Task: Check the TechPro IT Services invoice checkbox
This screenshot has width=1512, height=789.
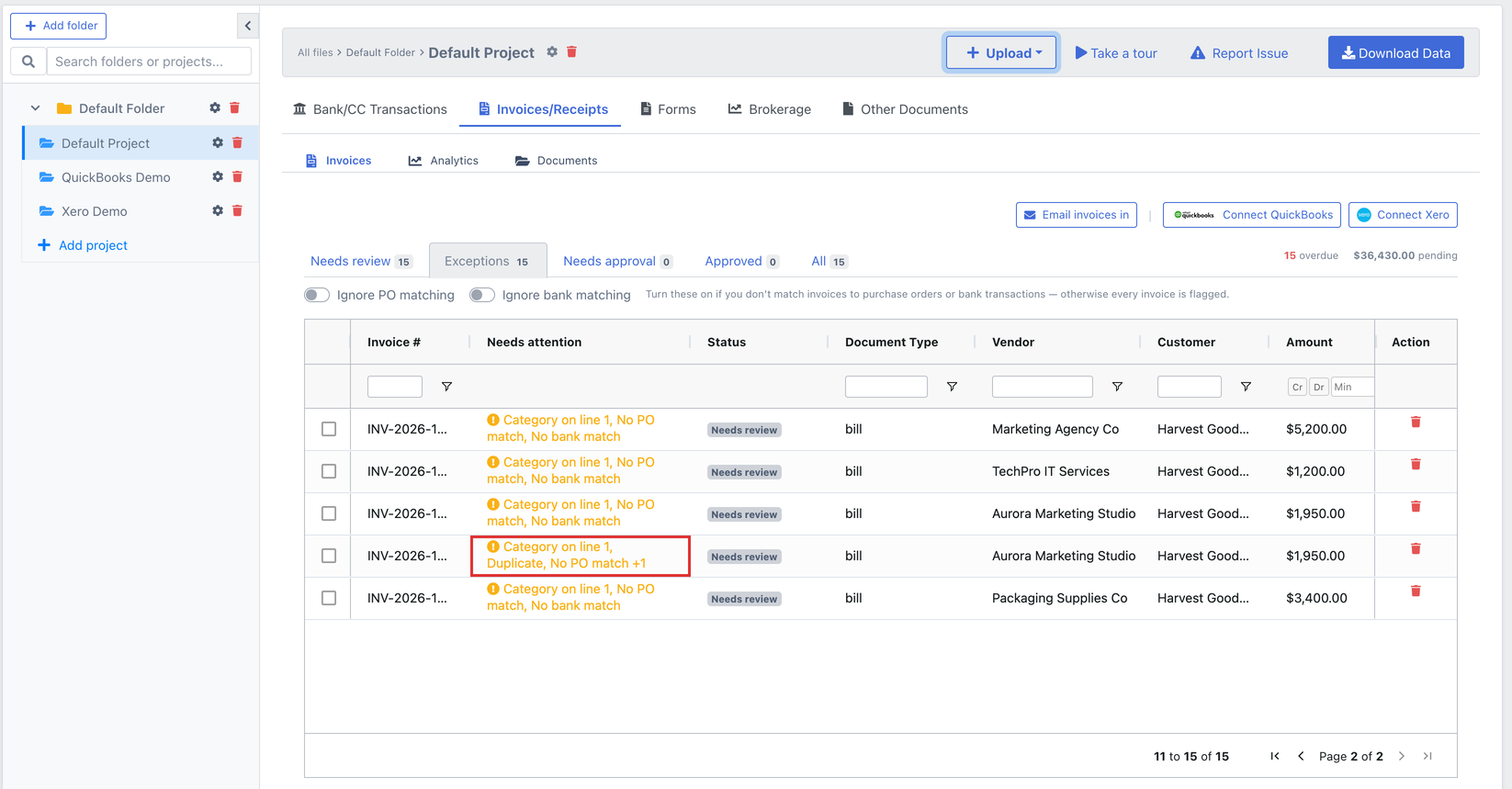Action: [x=329, y=471]
